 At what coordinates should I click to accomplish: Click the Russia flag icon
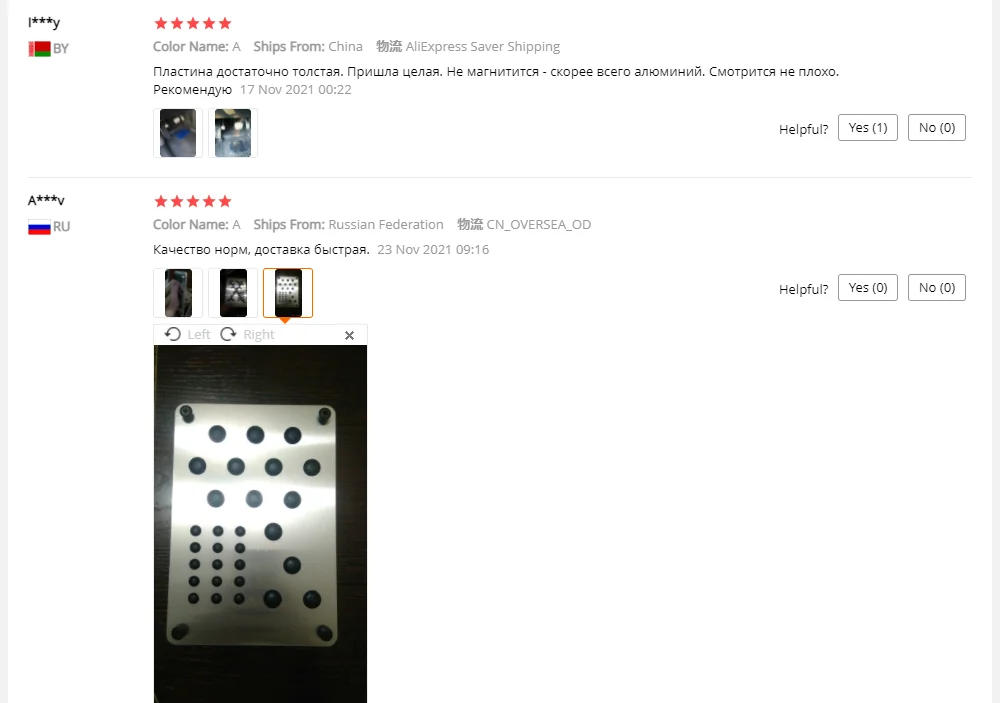click(x=40, y=226)
